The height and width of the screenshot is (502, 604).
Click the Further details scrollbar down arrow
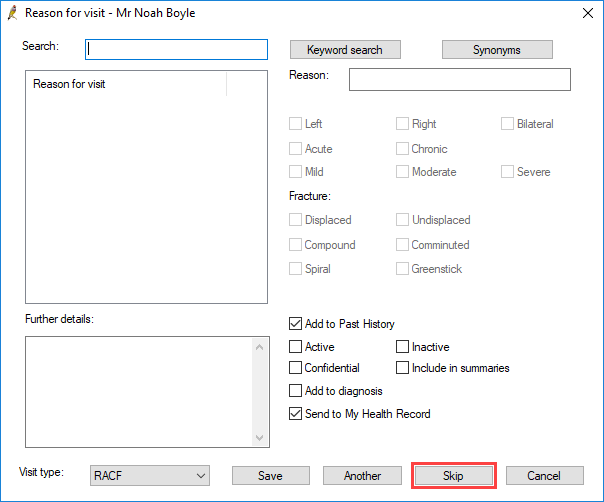[x=260, y=438]
